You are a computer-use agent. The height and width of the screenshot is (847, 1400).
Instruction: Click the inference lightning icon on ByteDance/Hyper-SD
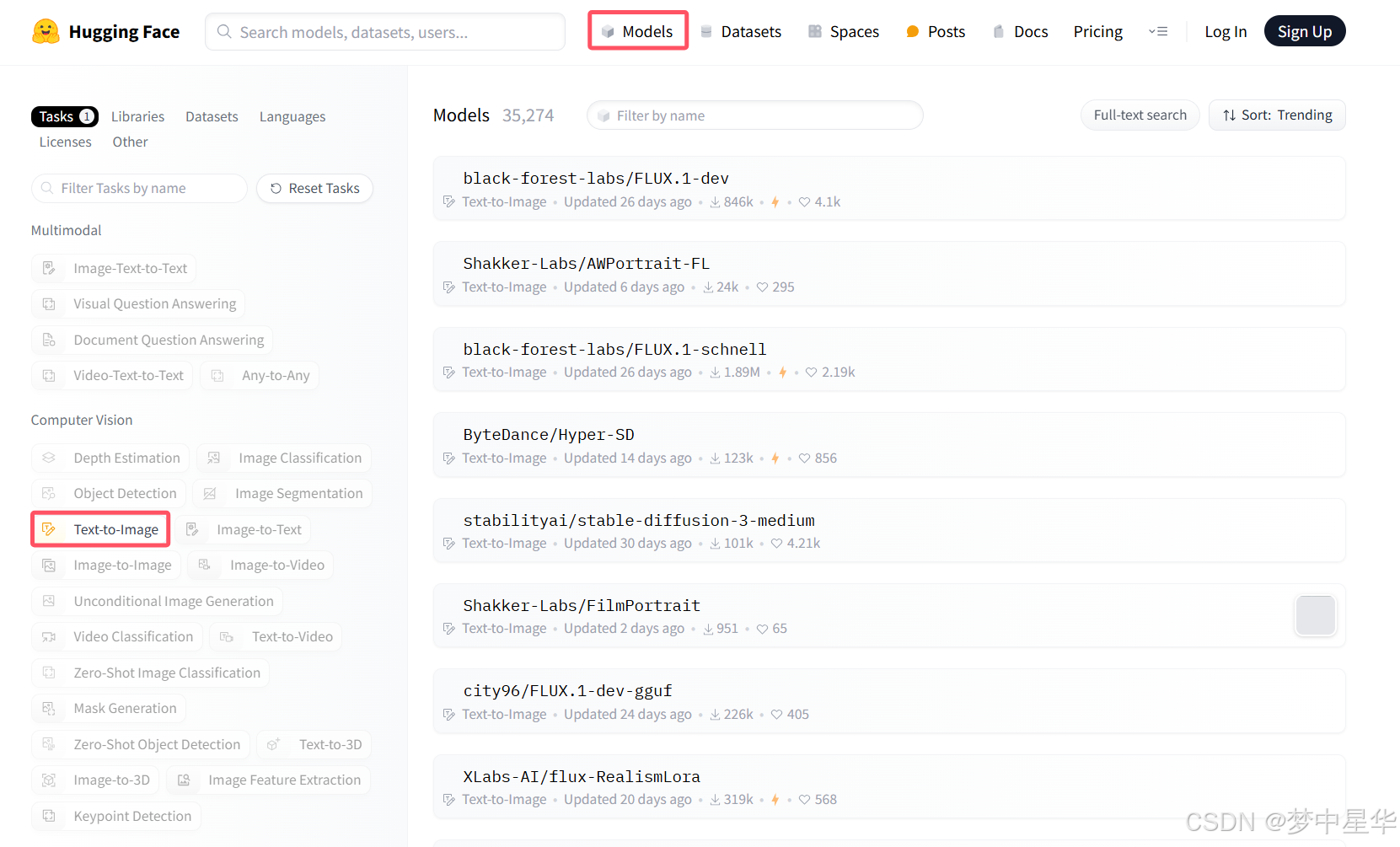[775, 458]
